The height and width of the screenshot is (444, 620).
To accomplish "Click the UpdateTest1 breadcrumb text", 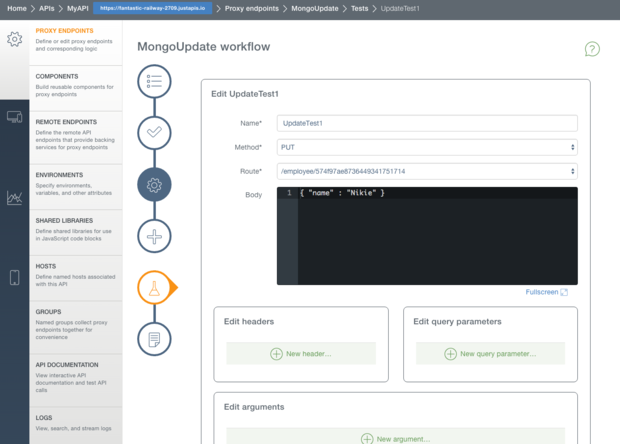I will click(400, 8).
